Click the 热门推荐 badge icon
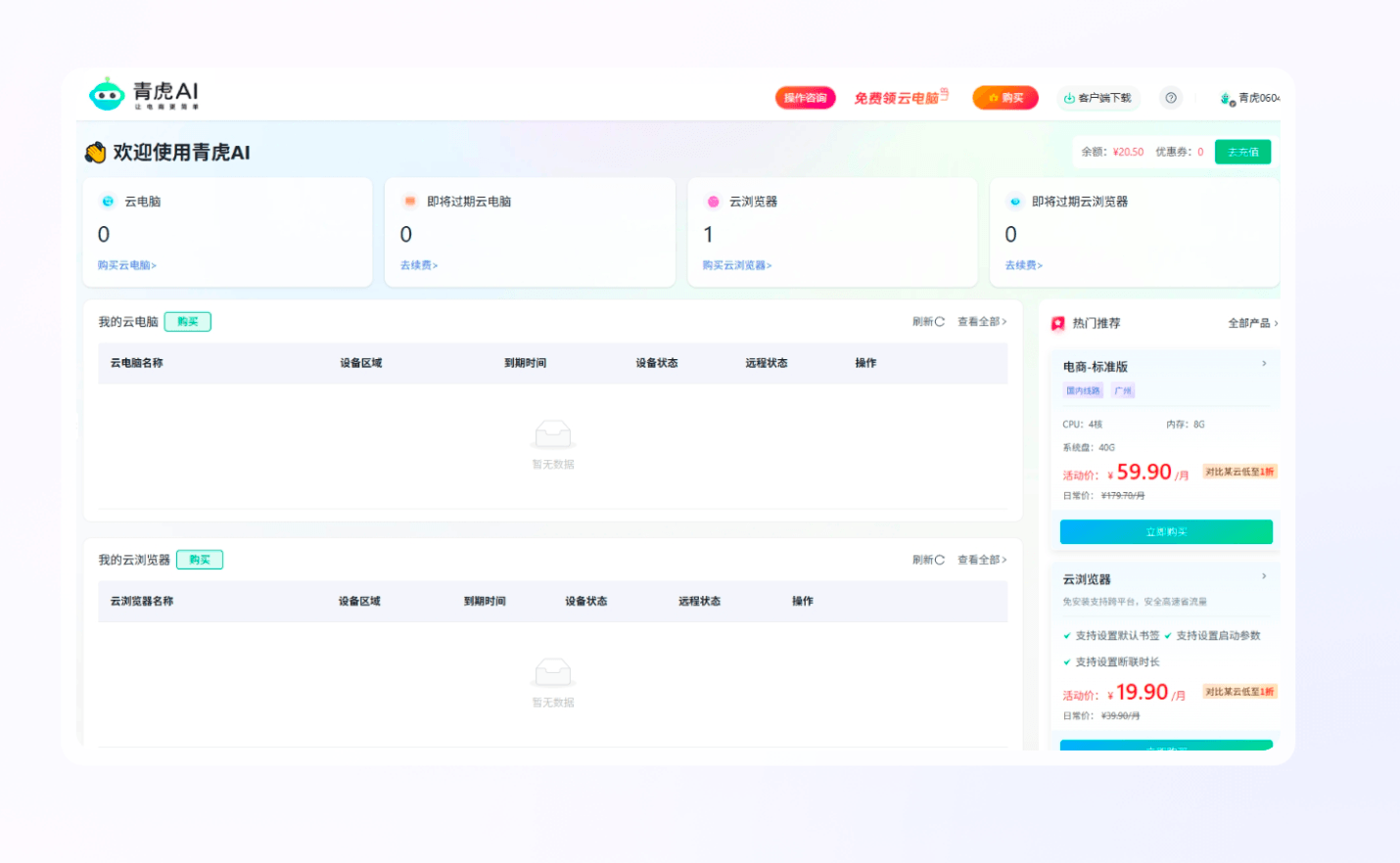 click(1057, 323)
